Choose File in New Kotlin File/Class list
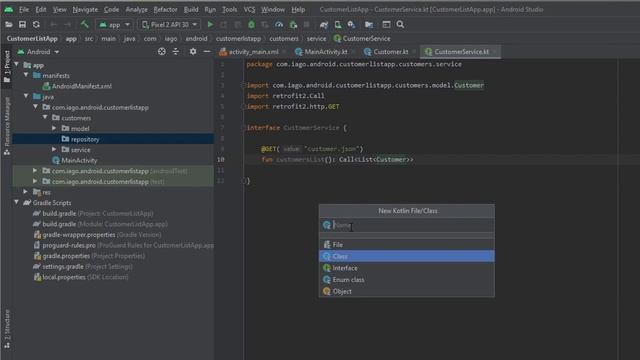 [407, 244]
